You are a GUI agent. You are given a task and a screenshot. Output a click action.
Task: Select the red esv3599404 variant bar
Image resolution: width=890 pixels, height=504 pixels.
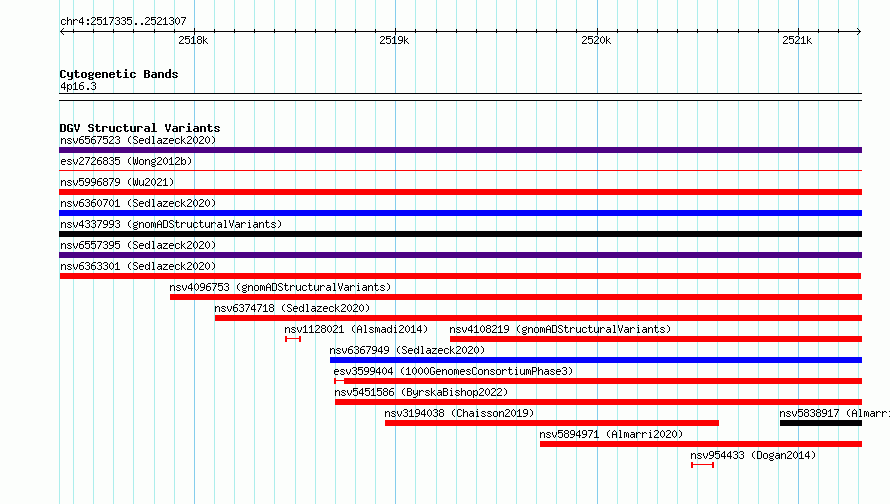pyautogui.click(x=598, y=381)
